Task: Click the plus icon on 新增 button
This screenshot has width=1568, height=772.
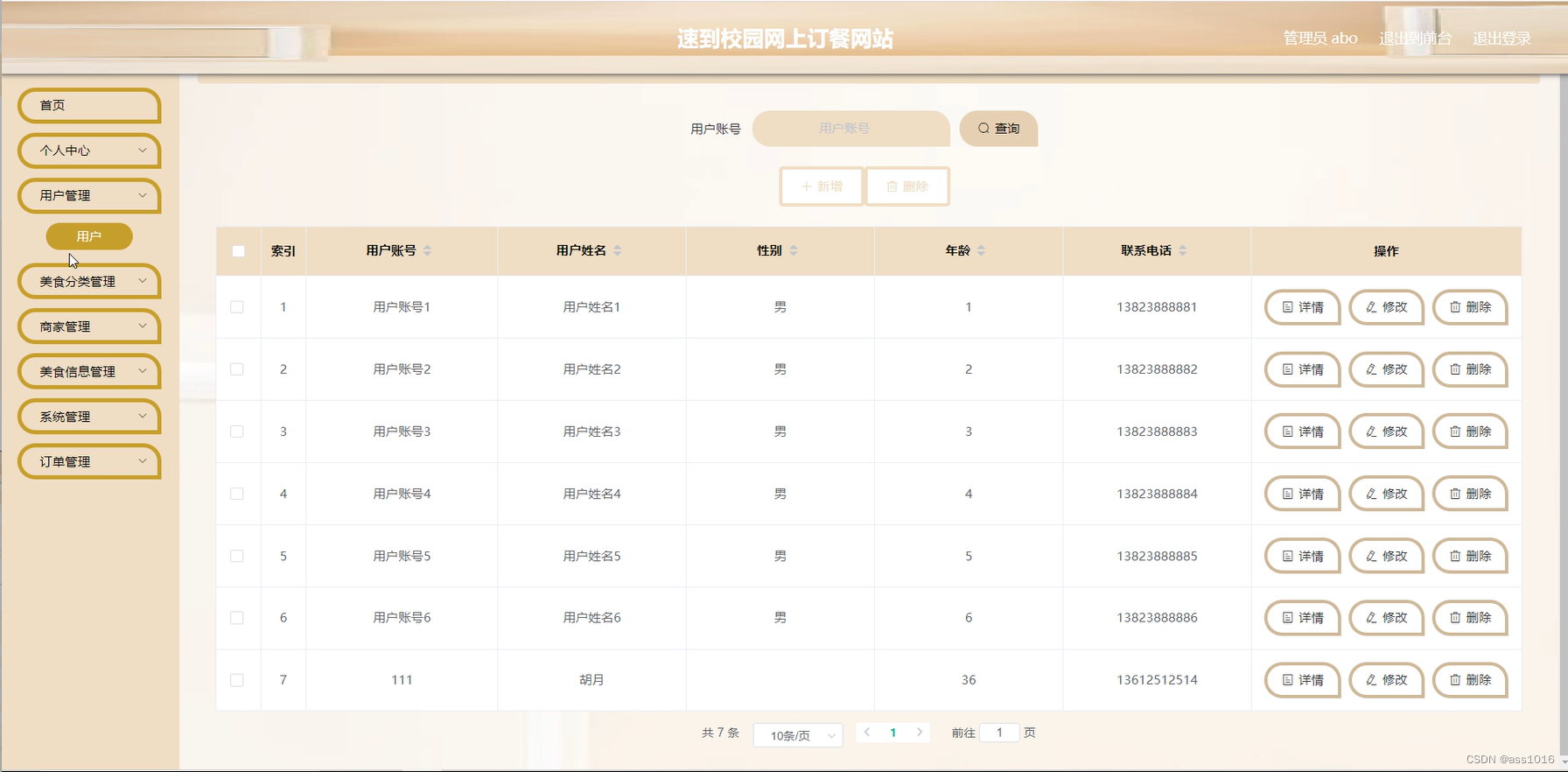Action: click(806, 186)
